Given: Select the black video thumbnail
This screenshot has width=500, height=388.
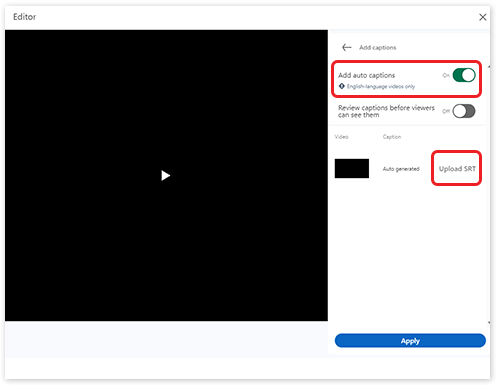Looking at the screenshot, I should [x=352, y=168].
